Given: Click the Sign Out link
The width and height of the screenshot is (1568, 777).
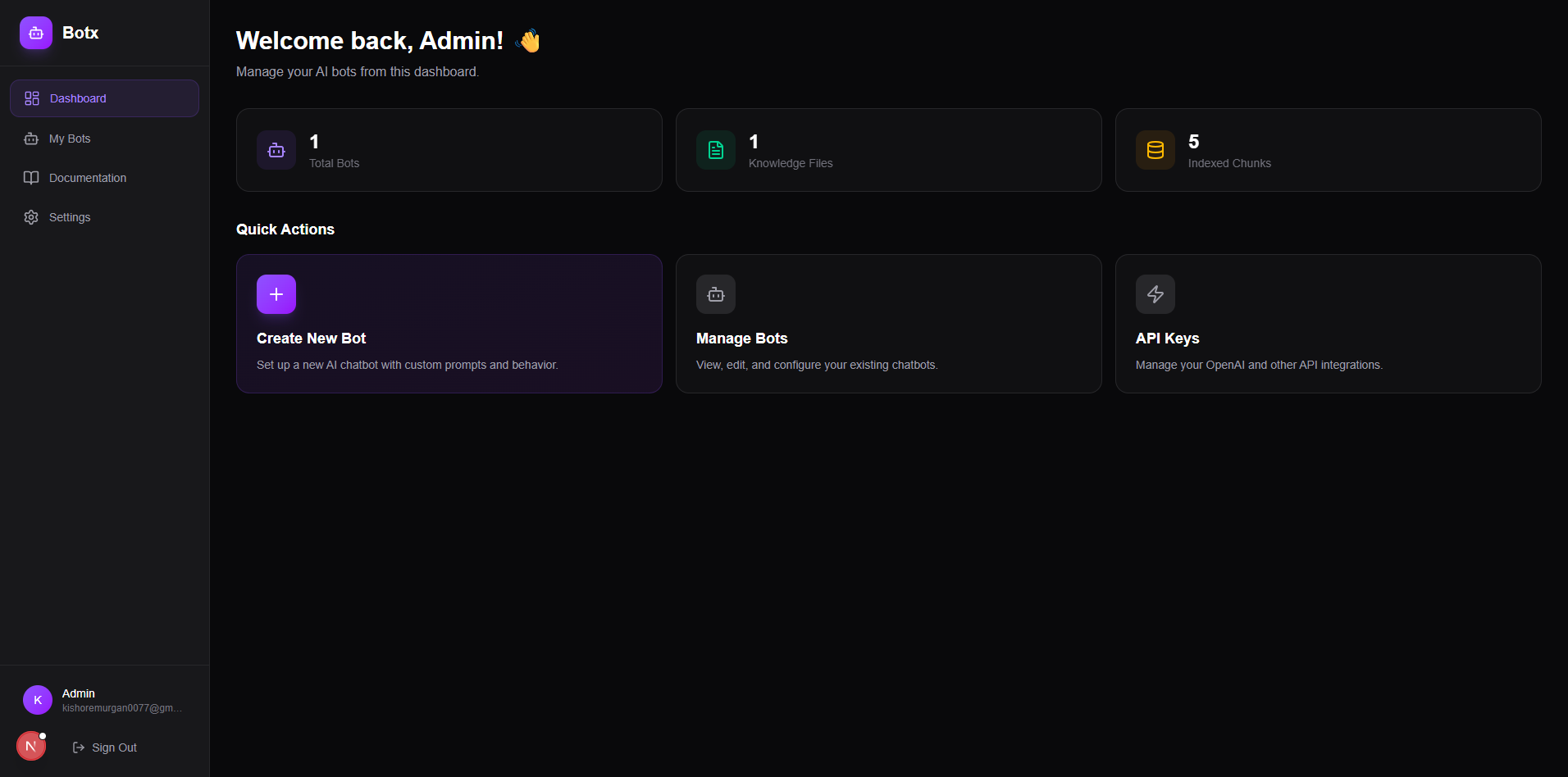Looking at the screenshot, I should point(114,747).
